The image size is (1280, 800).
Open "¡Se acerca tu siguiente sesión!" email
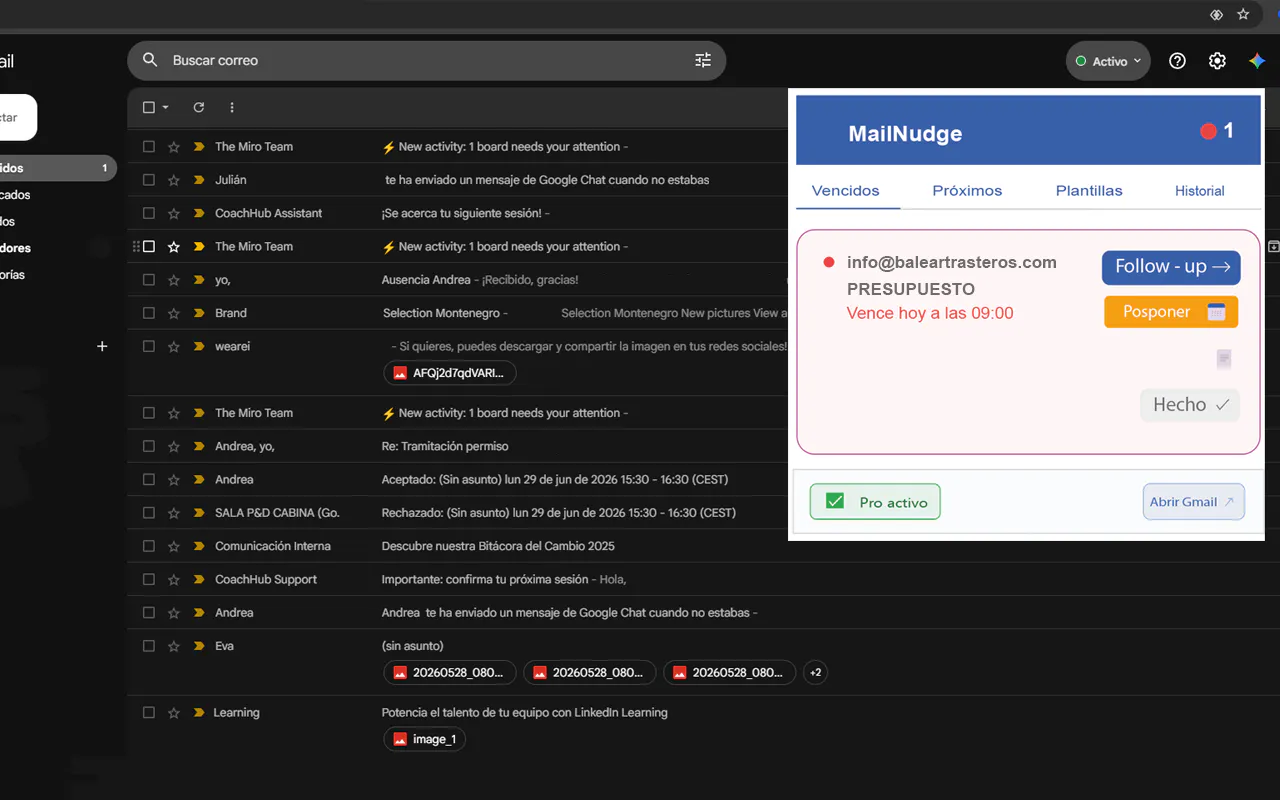tap(462, 213)
